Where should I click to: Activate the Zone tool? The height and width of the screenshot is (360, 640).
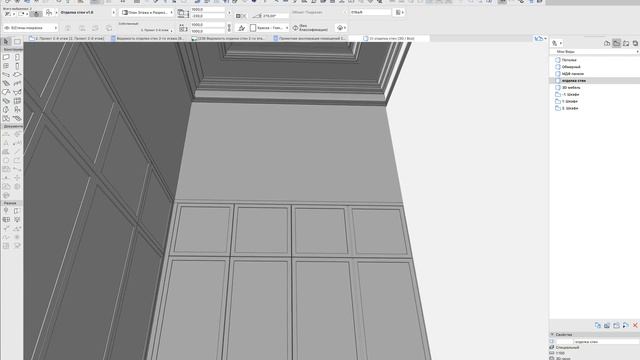click(x=6, y=118)
